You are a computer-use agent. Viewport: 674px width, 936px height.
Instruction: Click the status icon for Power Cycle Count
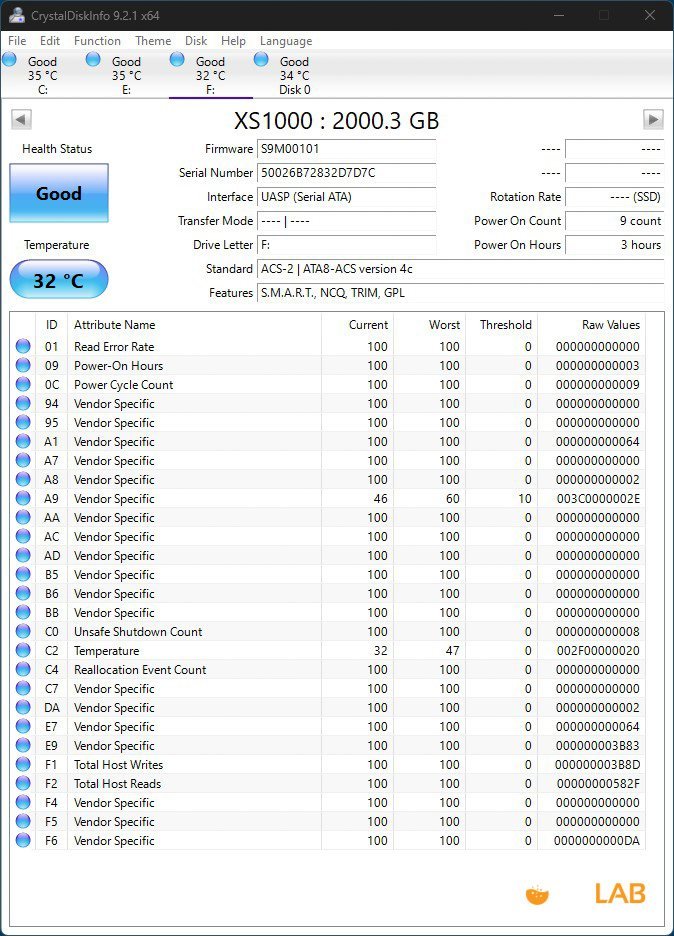coord(23,384)
